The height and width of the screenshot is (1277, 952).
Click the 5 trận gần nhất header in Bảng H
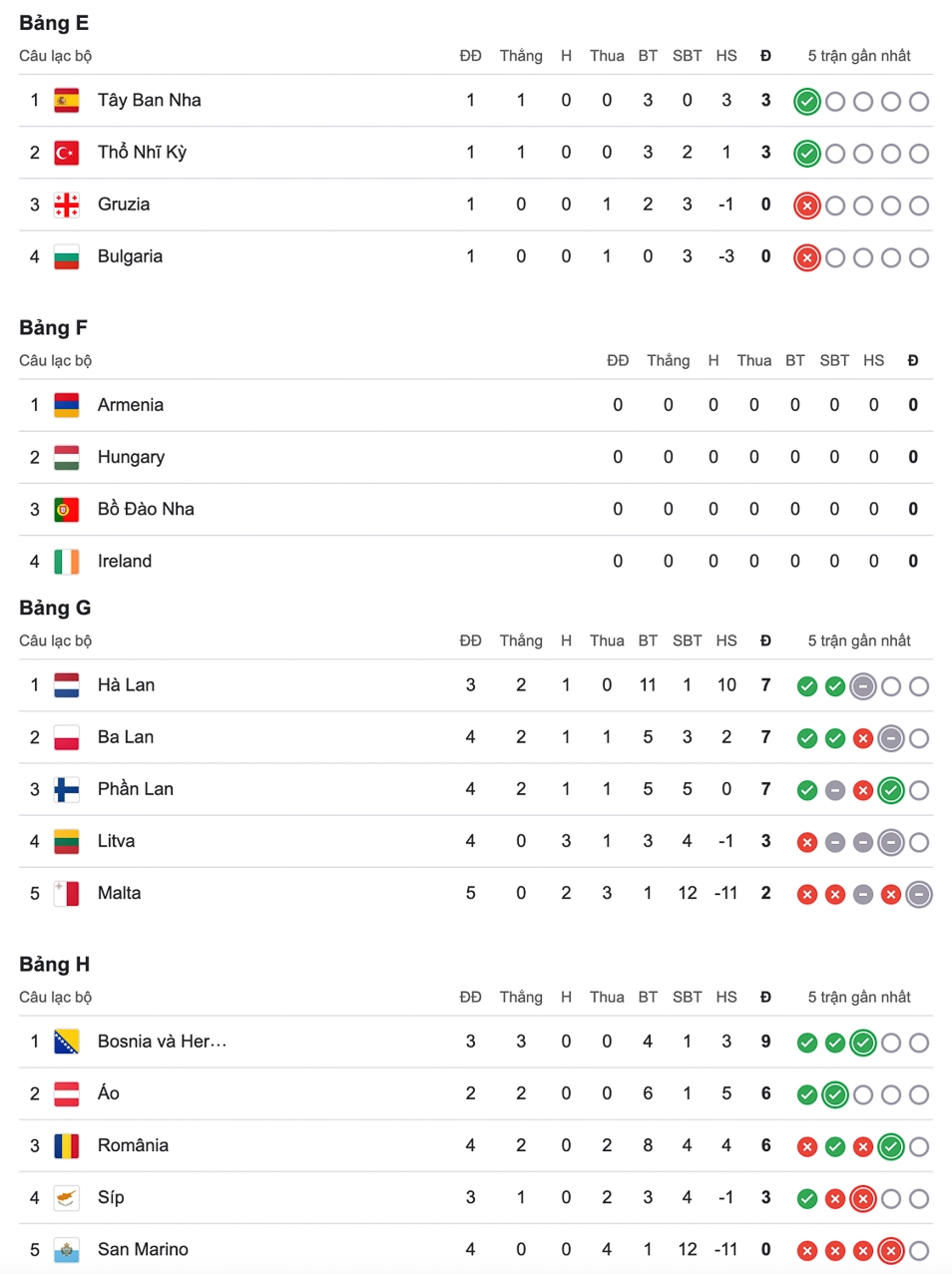coord(859,997)
